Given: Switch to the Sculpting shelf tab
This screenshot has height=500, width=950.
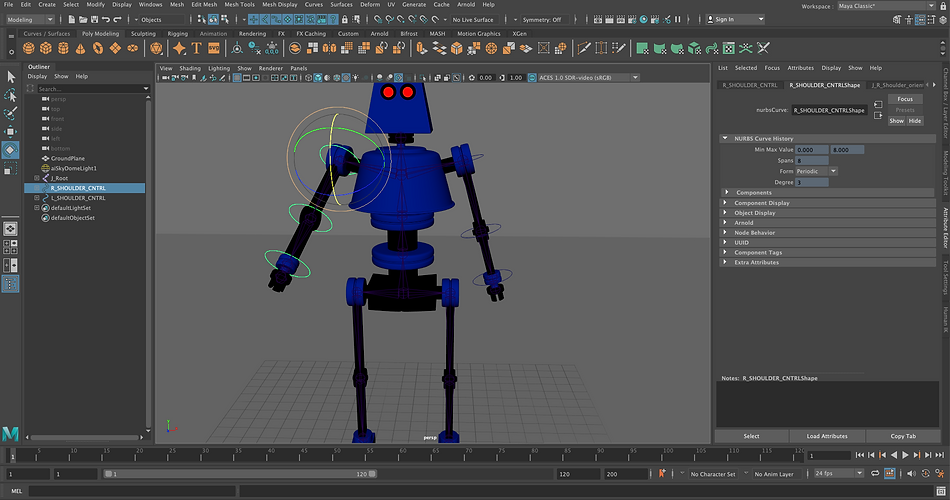Looking at the screenshot, I should [x=143, y=34].
